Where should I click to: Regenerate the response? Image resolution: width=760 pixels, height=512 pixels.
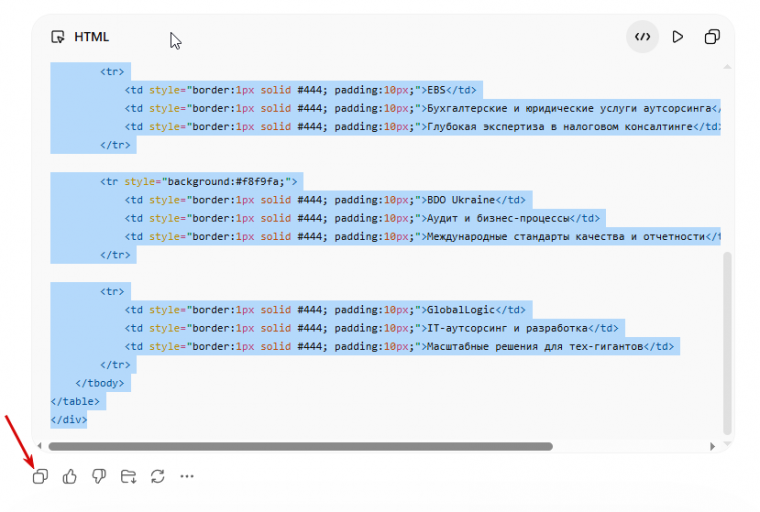[x=158, y=476]
